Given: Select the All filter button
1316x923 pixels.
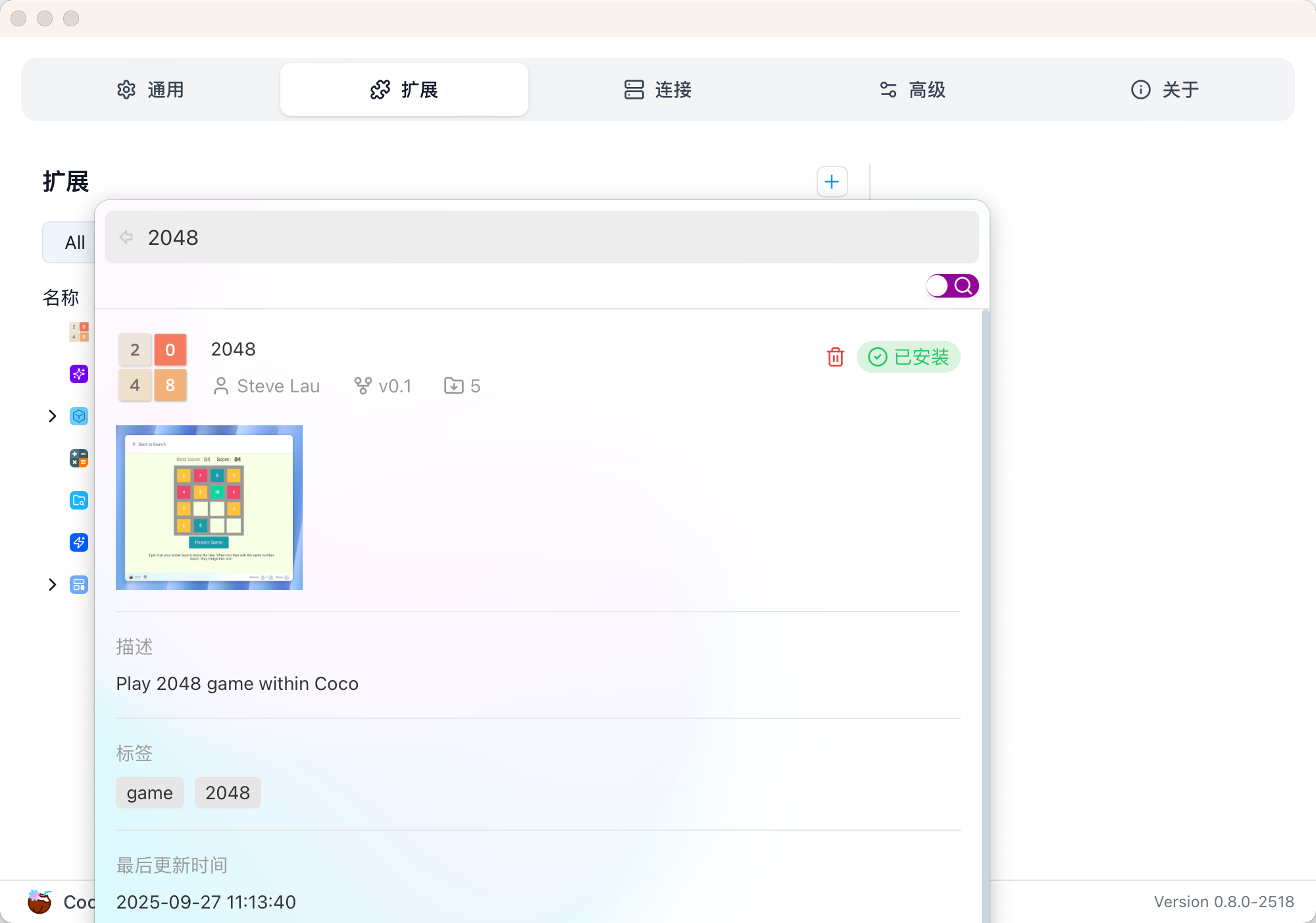Looking at the screenshot, I should click(x=72, y=242).
